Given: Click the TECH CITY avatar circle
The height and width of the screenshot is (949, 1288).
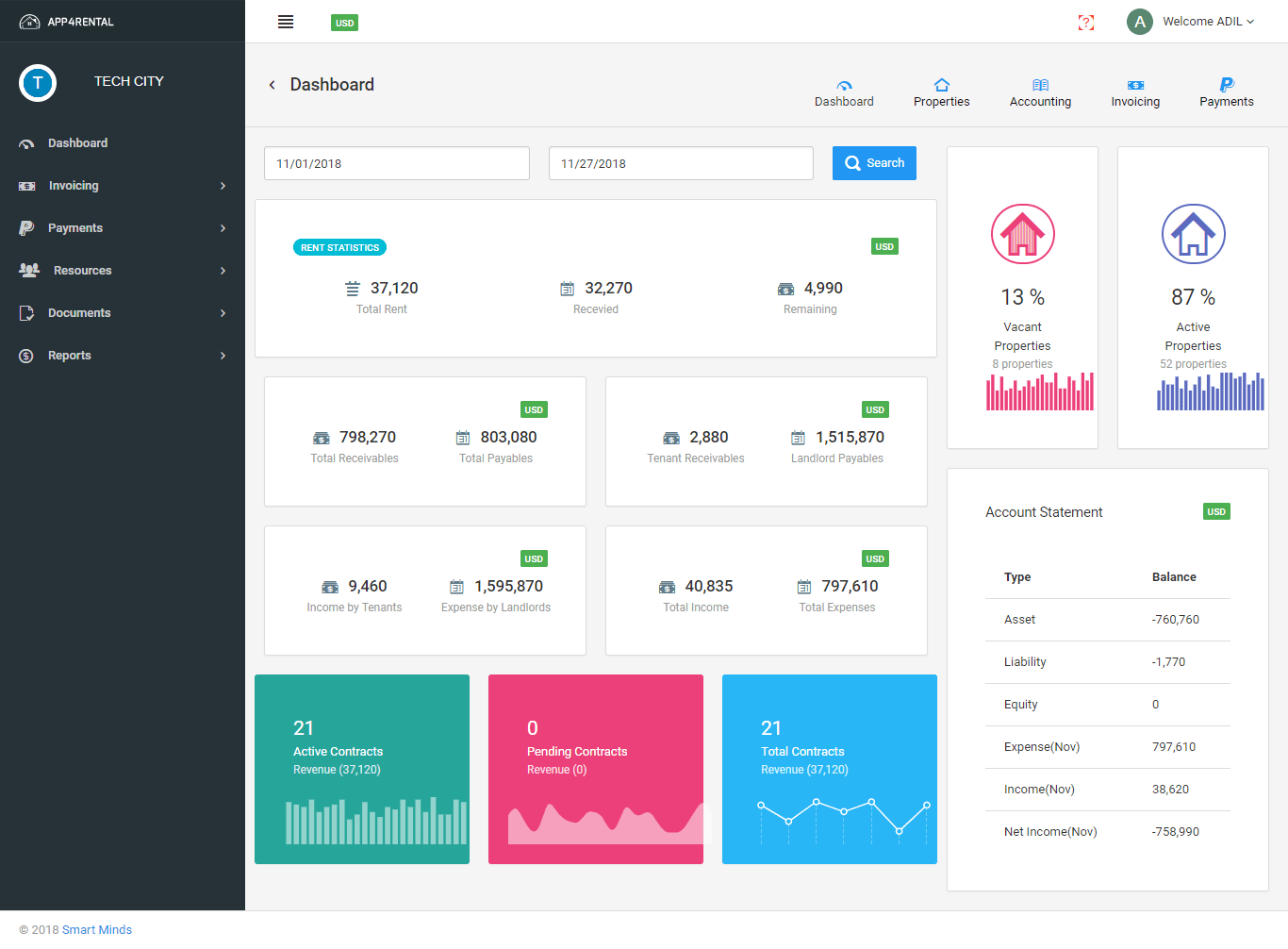Looking at the screenshot, I should [x=38, y=83].
